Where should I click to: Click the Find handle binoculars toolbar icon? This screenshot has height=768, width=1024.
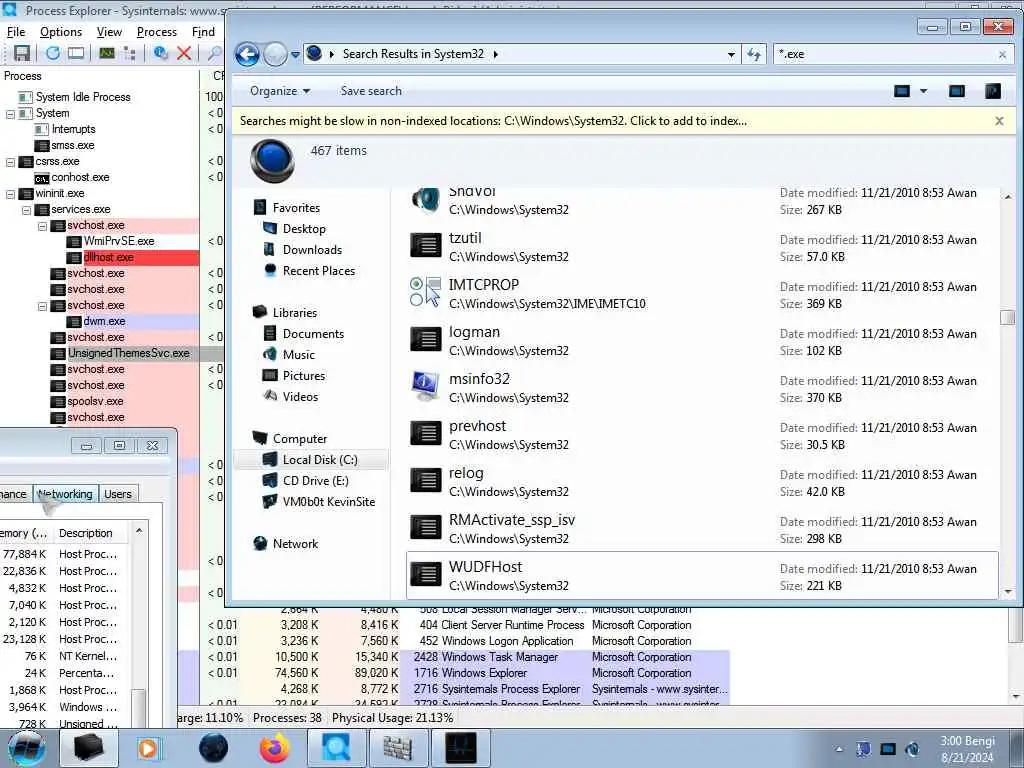click(214, 53)
